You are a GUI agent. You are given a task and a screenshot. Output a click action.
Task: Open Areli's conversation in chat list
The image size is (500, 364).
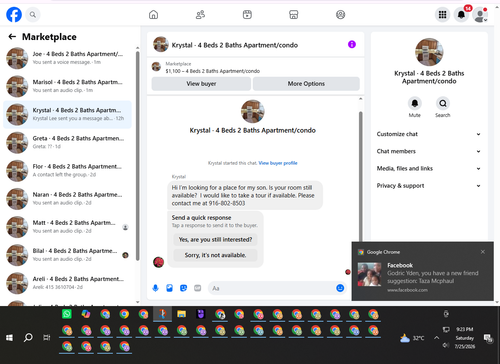coord(67,283)
